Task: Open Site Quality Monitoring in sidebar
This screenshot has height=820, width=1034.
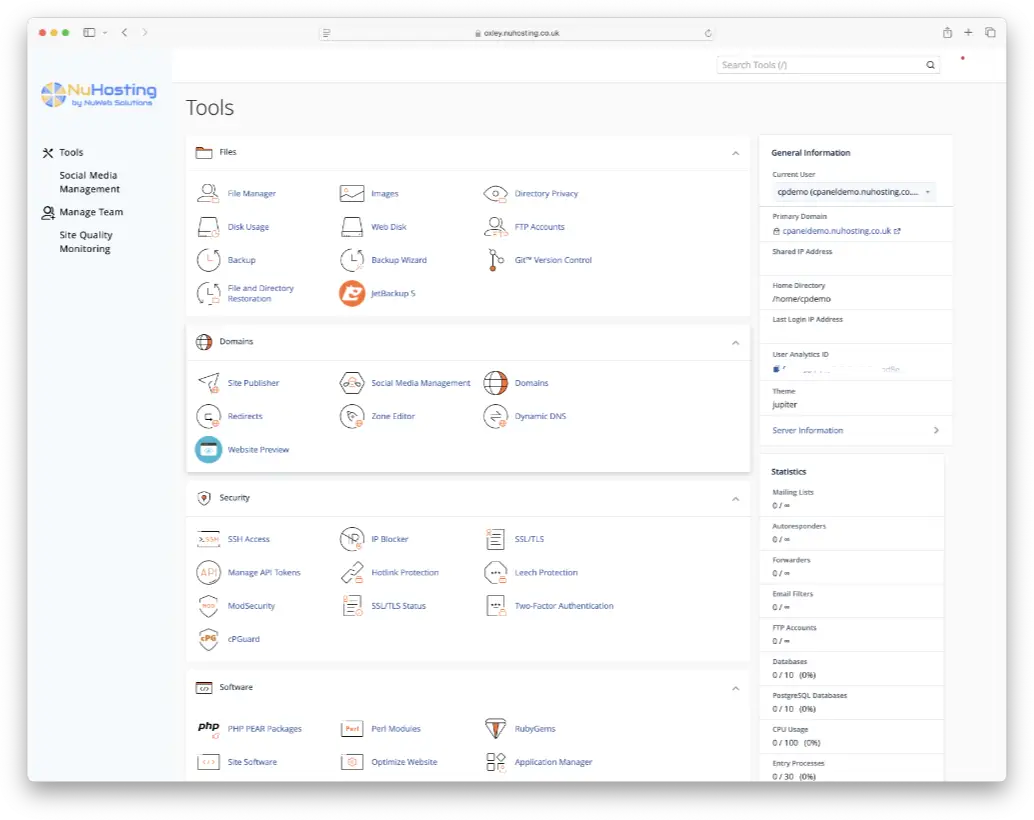Action: coord(86,242)
